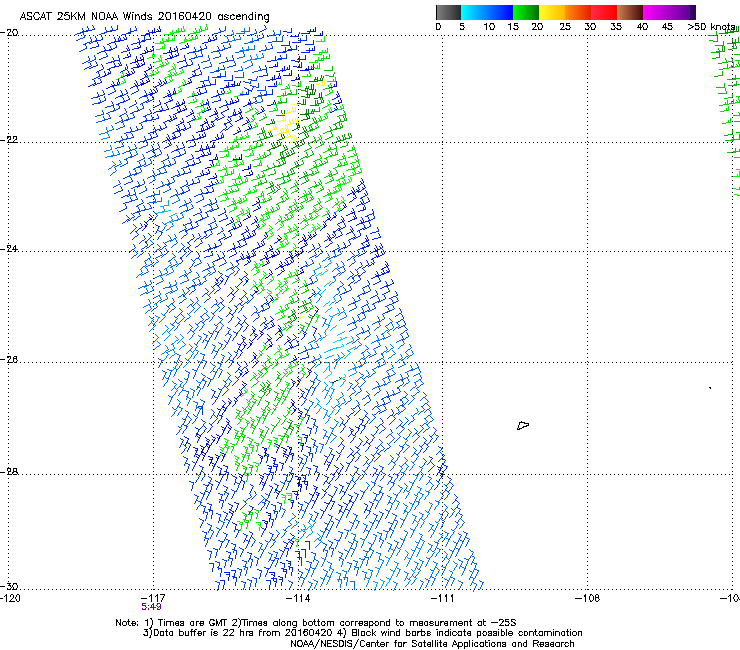
Task: Click the '-24' latitude axis label
Action: pyautogui.click(x=9, y=249)
